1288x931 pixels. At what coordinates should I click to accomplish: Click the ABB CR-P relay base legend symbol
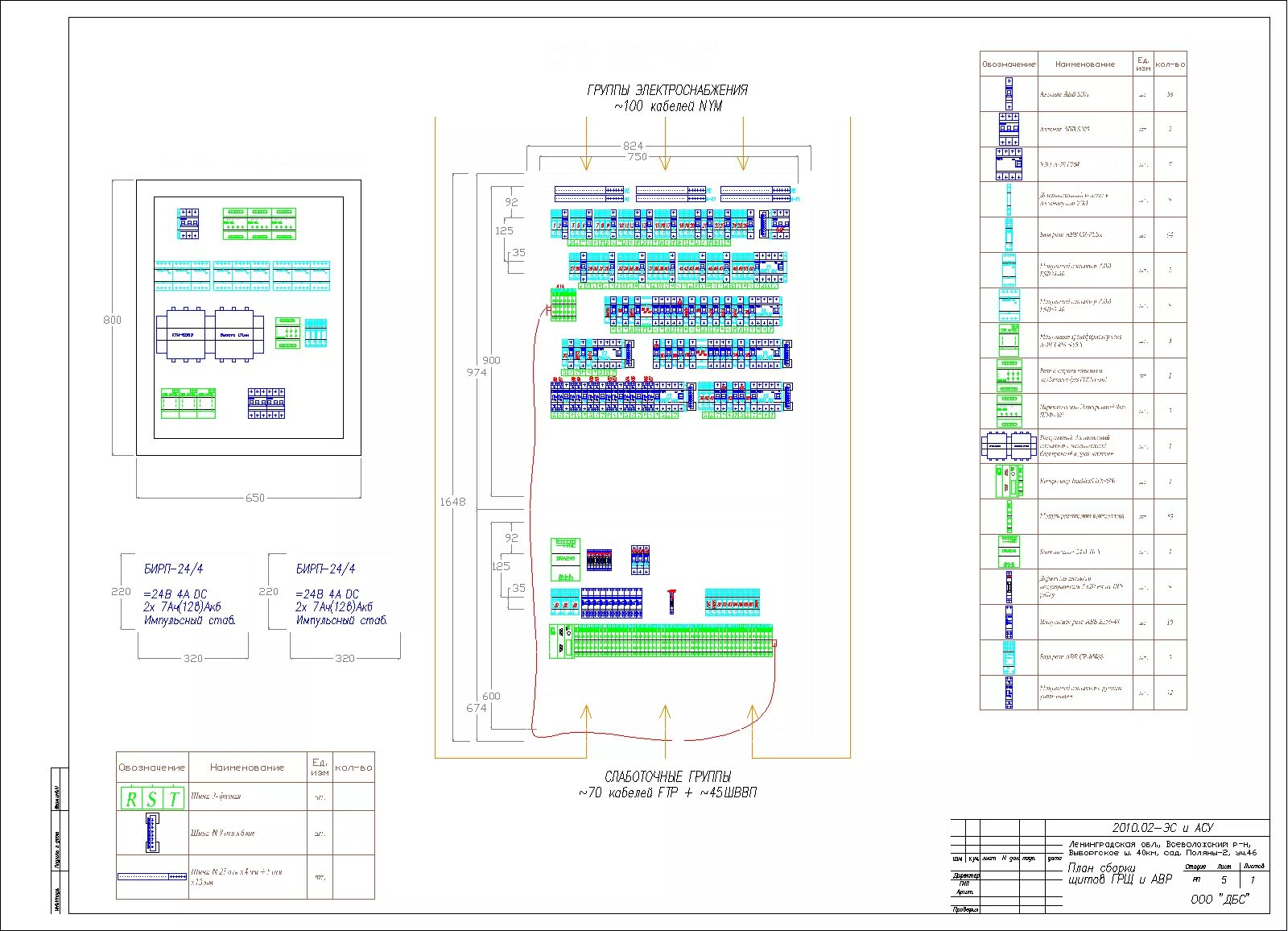1009,234
